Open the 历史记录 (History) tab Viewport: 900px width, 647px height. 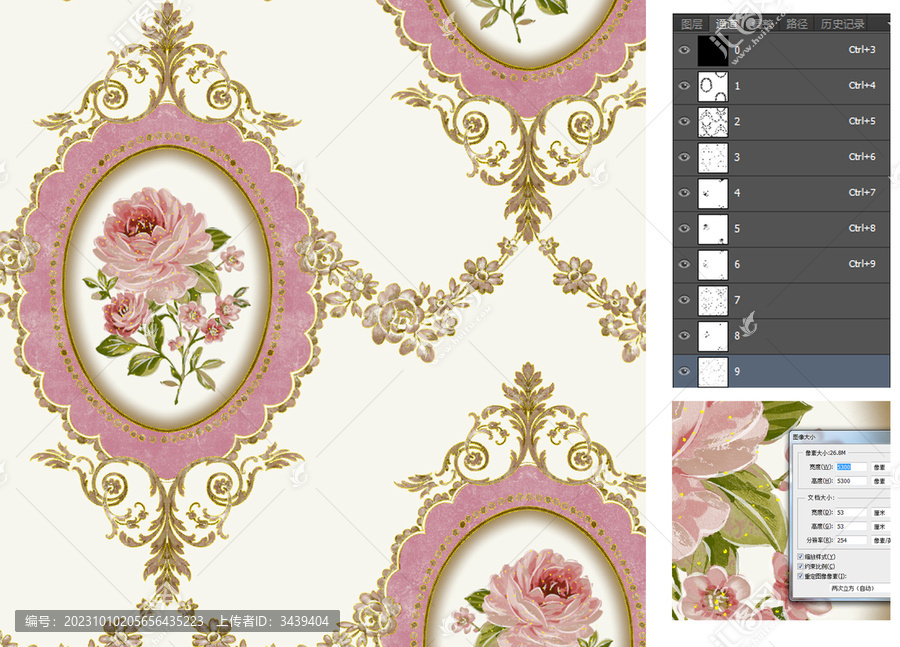843,24
